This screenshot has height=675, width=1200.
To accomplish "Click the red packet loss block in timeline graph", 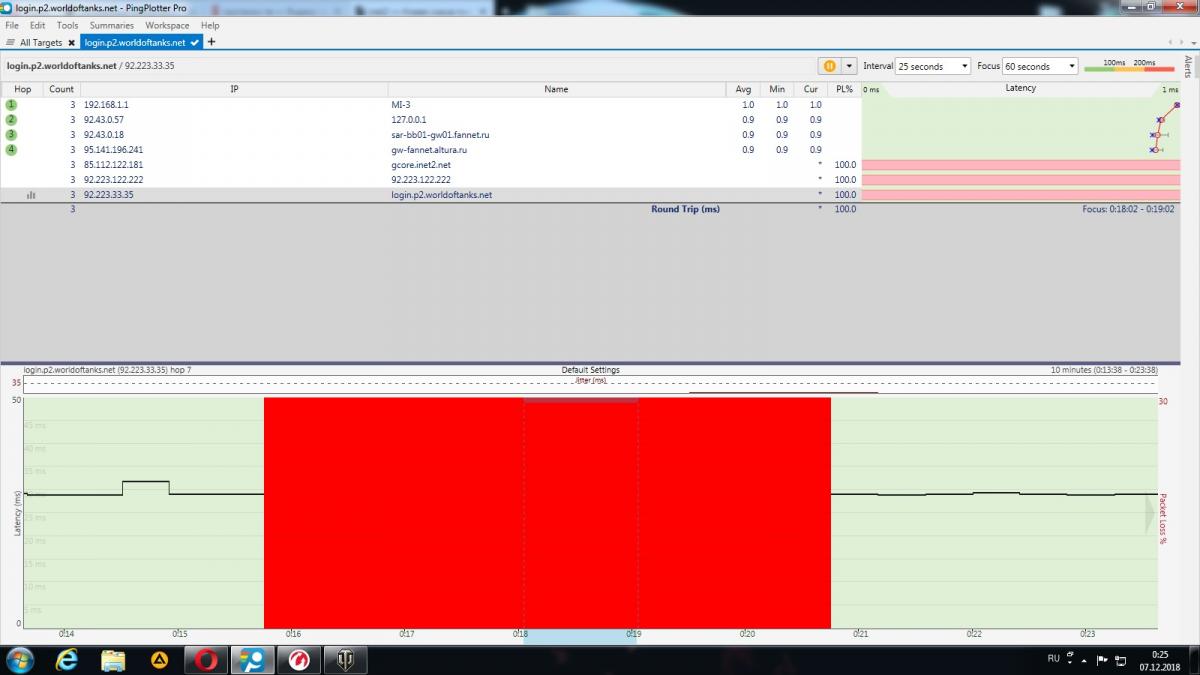I will pyautogui.click(x=547, y=512).
